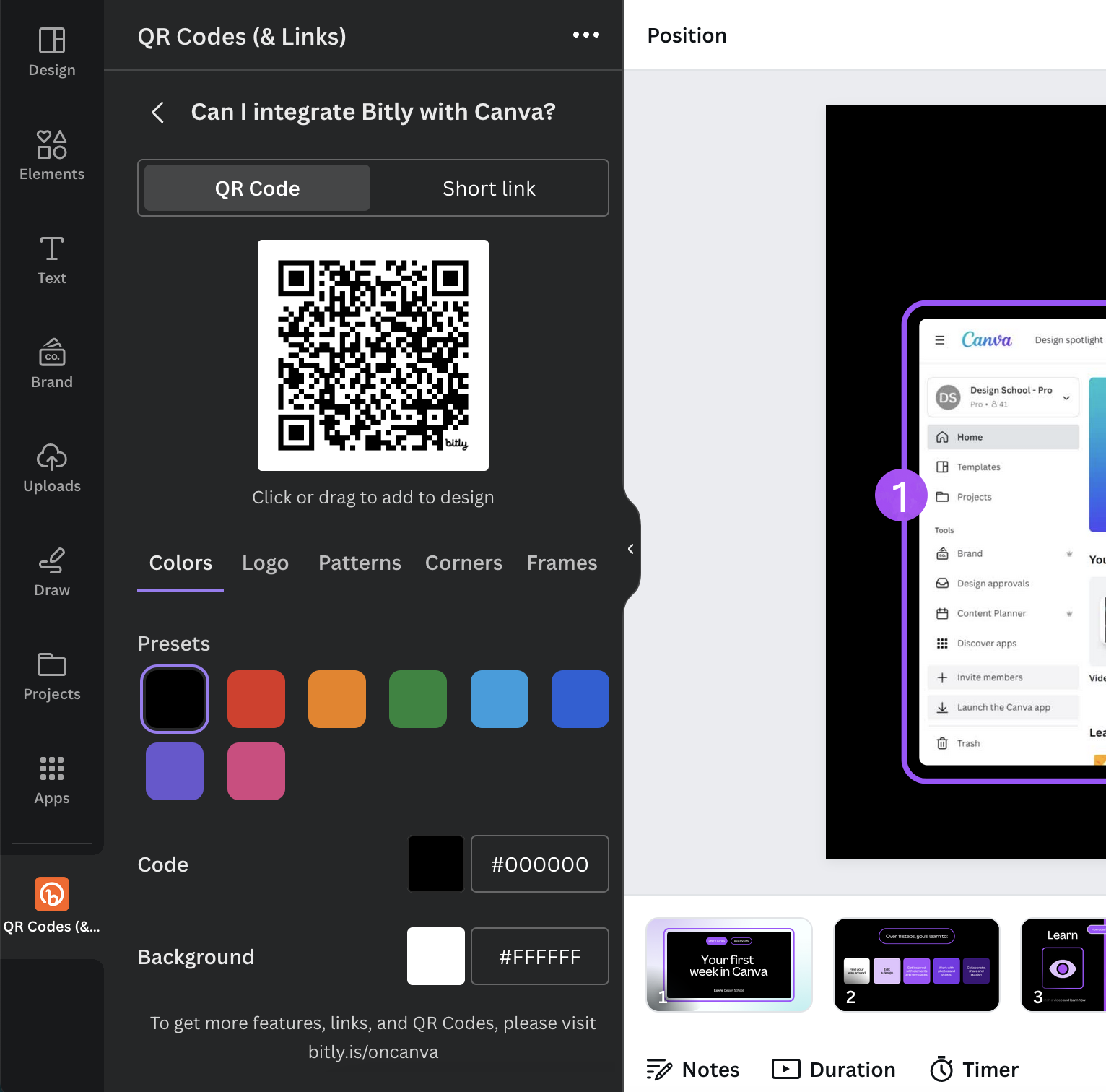Viewport: 1106px width, 1092px height.
Task: Switch to the QR Code option
Action: point(258,188)
